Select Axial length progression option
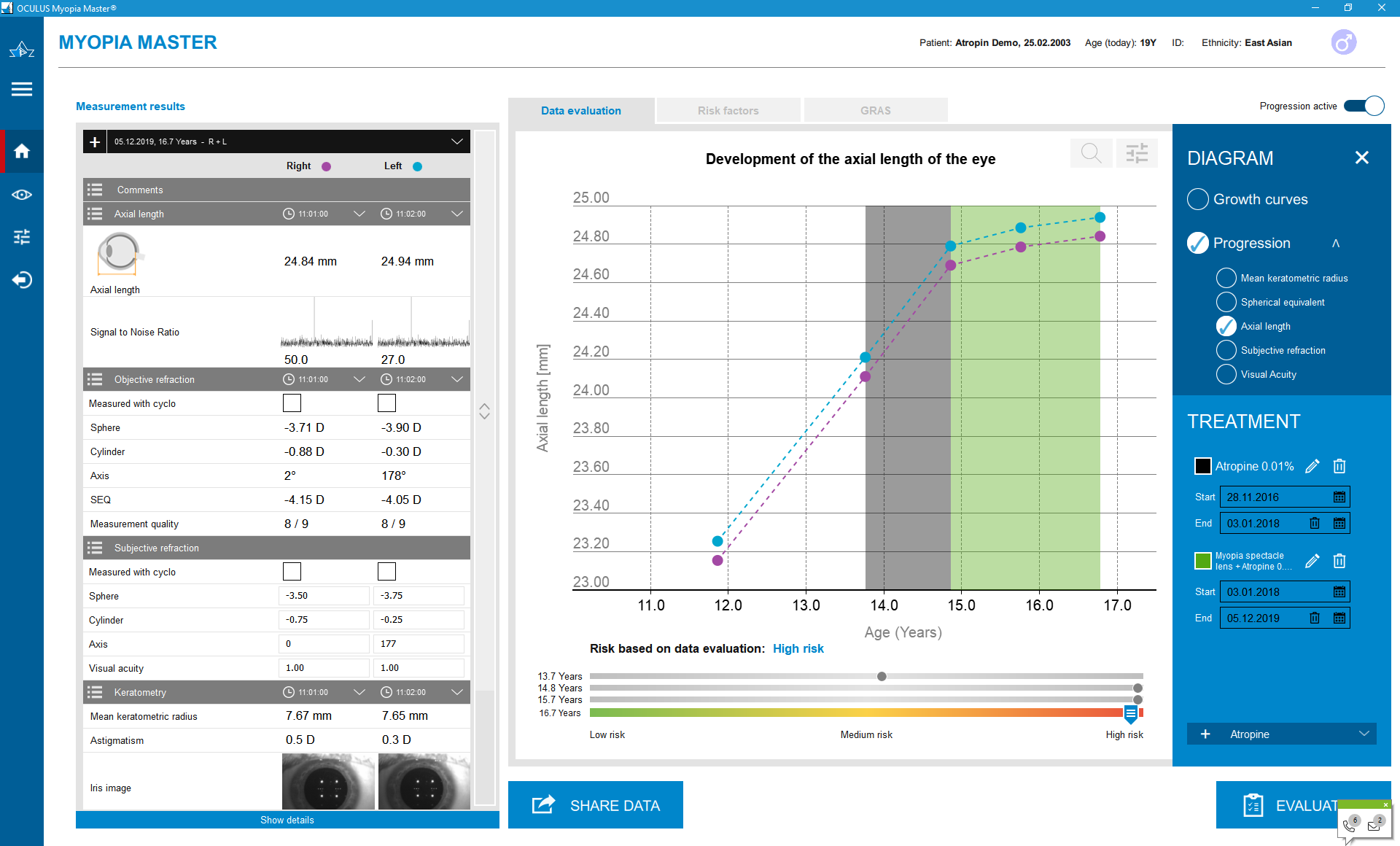Image resolution: width=1400 pixels, height=846 pixels. (1226, 326)
